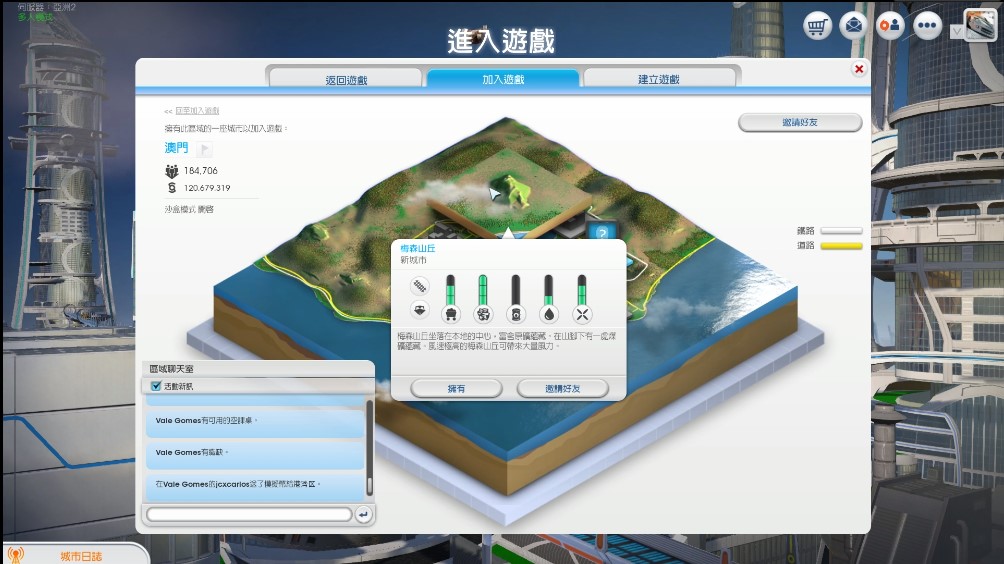Click the 梅森山丘 city name title

click(417, 248)
